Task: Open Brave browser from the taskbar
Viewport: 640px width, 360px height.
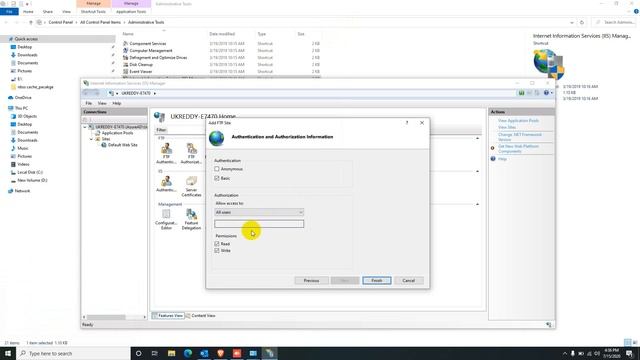Action: [x=220, y=353]
